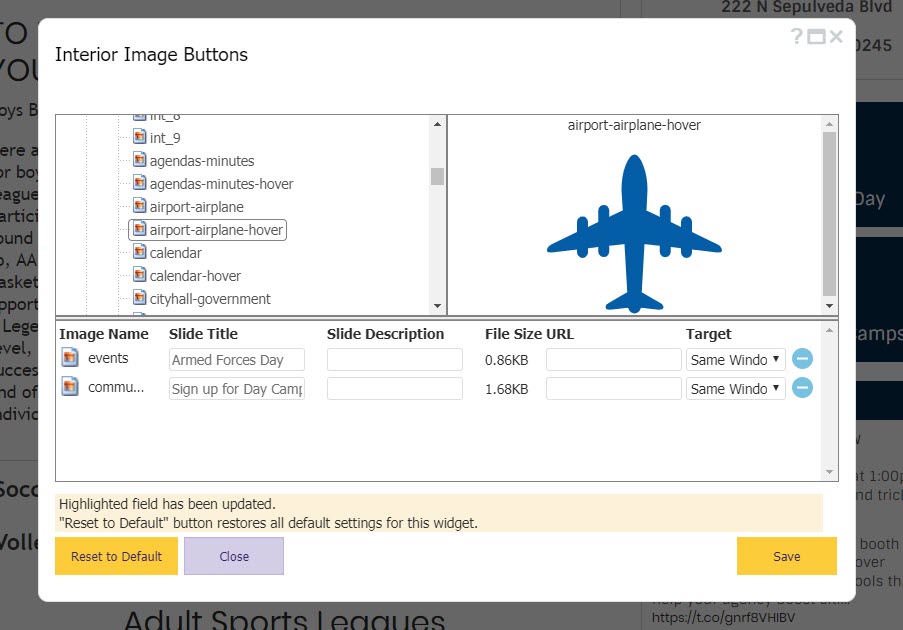The height and width of the screenshot is (630, 903).
Task: Click the agendas-minutes file icon
Action: click(x=140, y=161)
